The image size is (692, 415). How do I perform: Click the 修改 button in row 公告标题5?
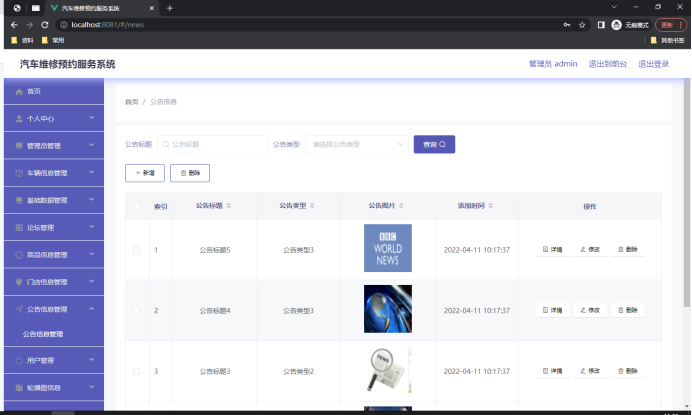click(590, 249)
